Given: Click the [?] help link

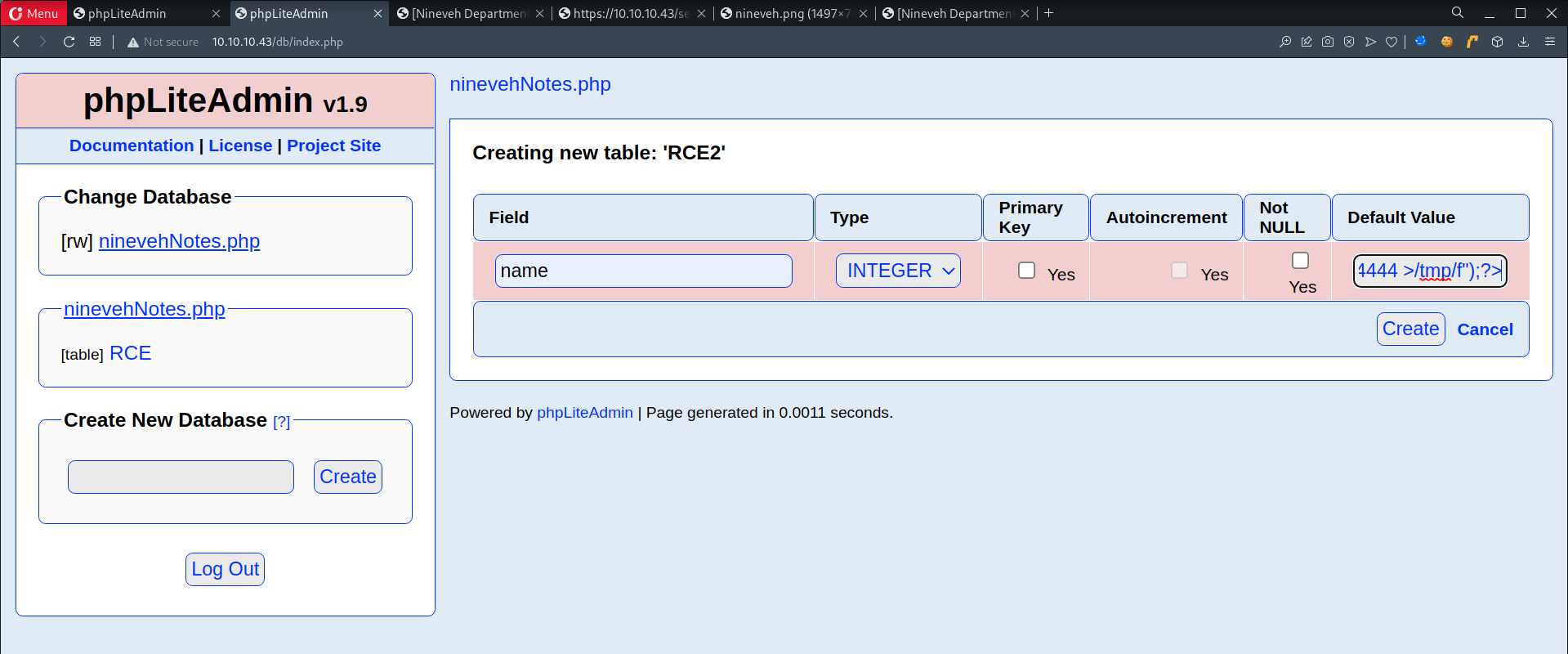Looking at the screenshot, I should (281, 422).
